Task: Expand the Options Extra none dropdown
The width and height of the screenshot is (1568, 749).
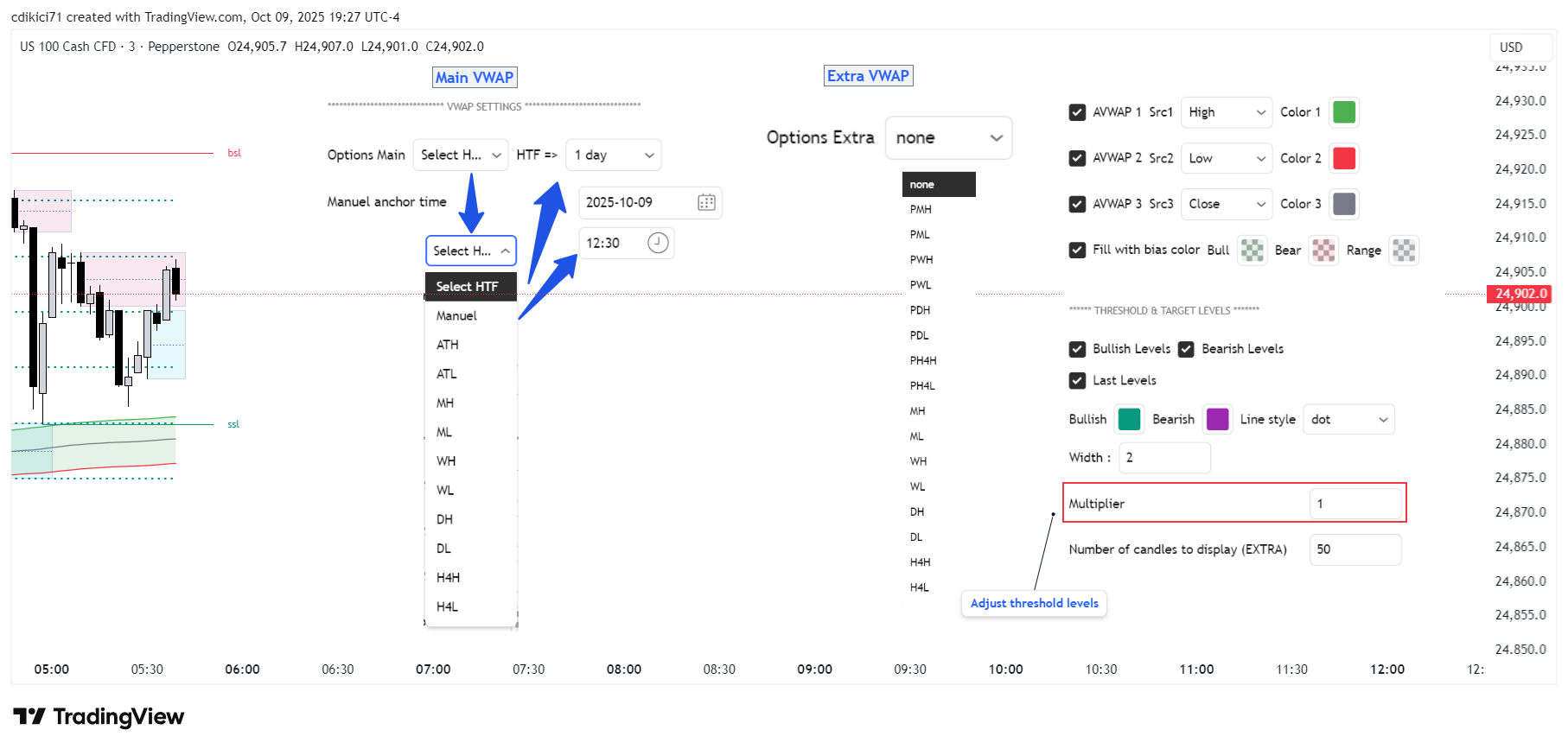Action: pyautogui.click(x=948, y=138)
